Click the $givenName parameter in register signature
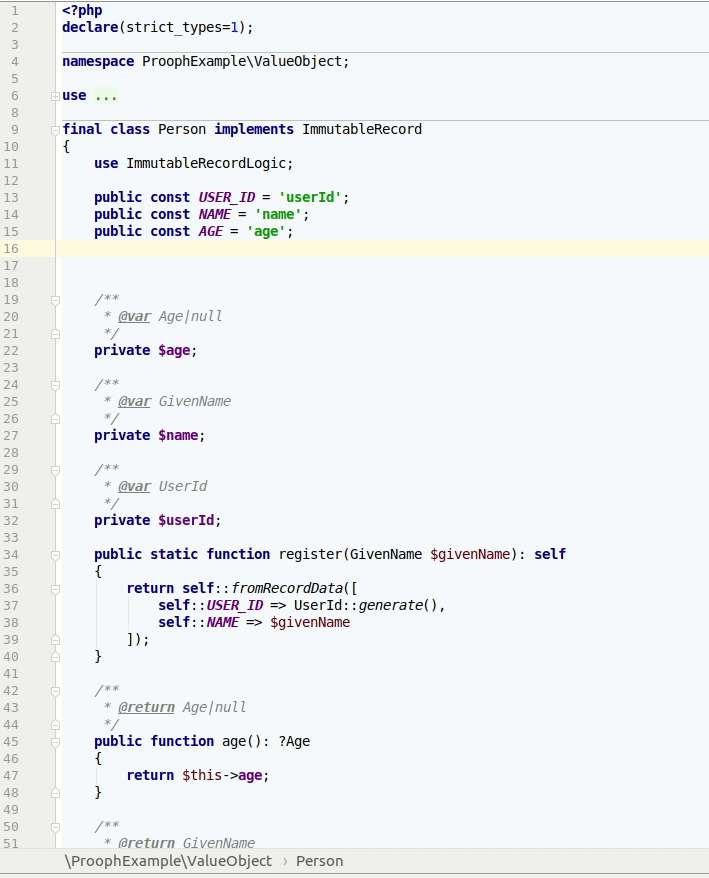709x878 pixels. point(470,554)
